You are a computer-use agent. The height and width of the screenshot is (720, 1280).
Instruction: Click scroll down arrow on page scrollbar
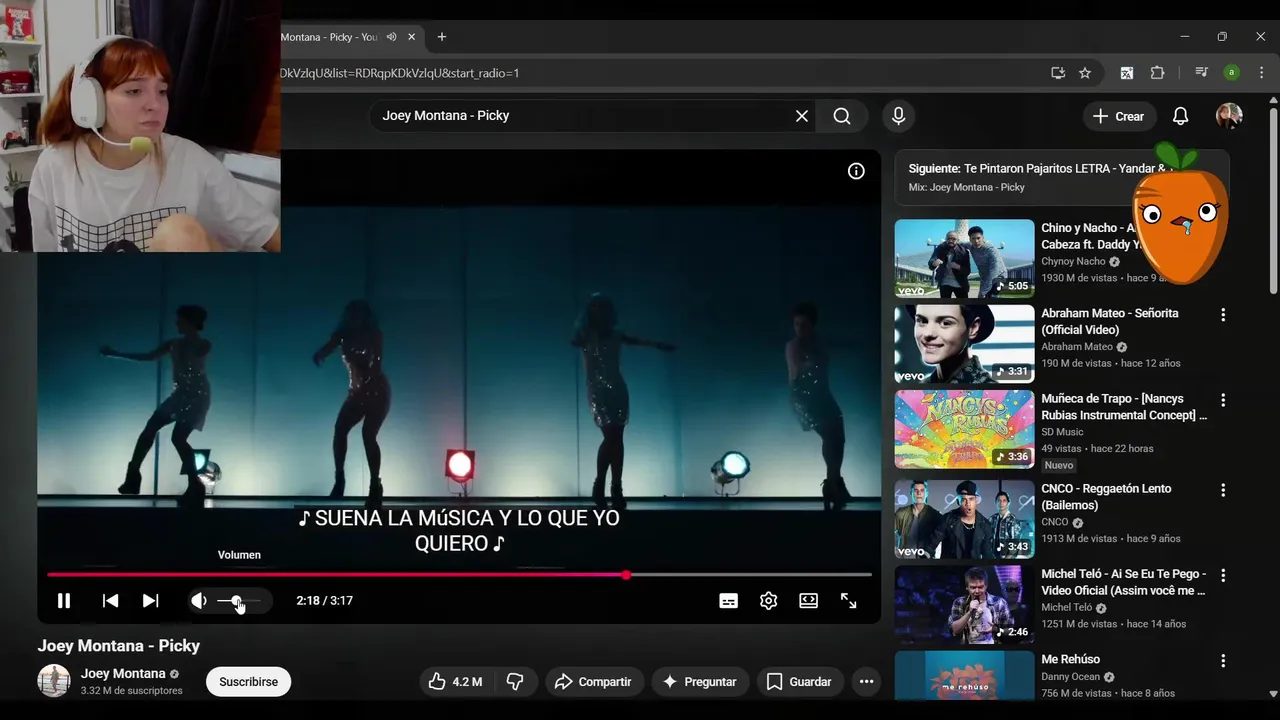(x=1273, y=693)
